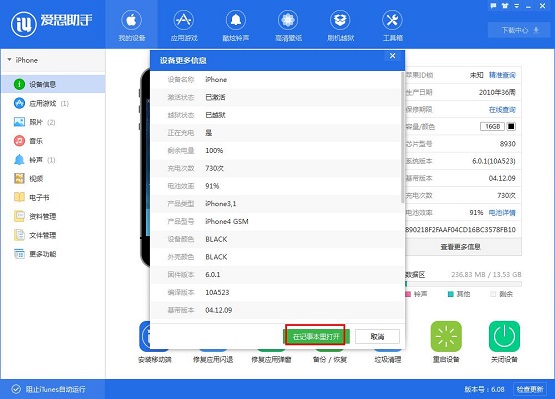Screen dimensions: 555x399
Task: Select 设备信息 in the sidebar
Action: 53,84
